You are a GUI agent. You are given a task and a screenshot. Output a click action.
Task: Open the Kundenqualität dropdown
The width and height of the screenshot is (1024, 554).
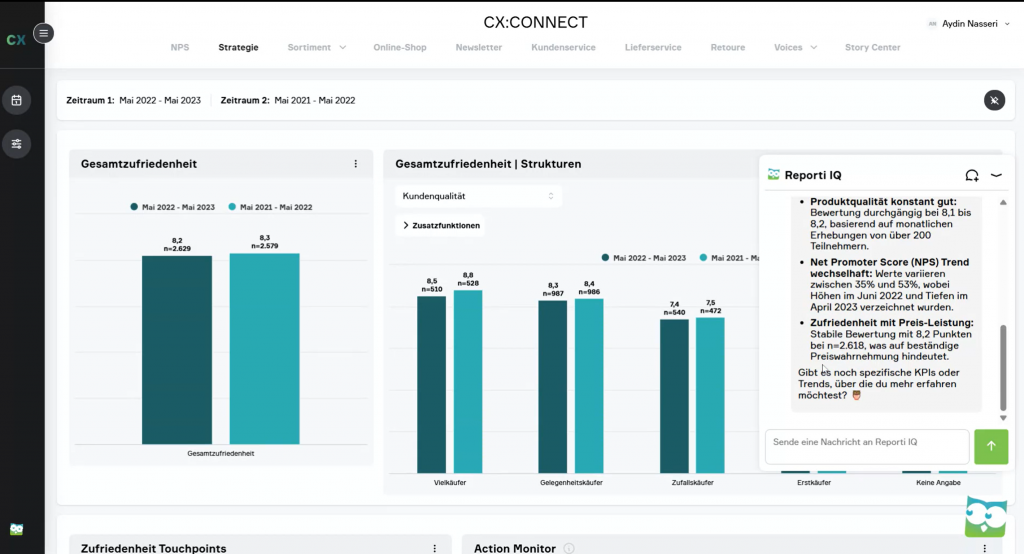pos(479,196)
